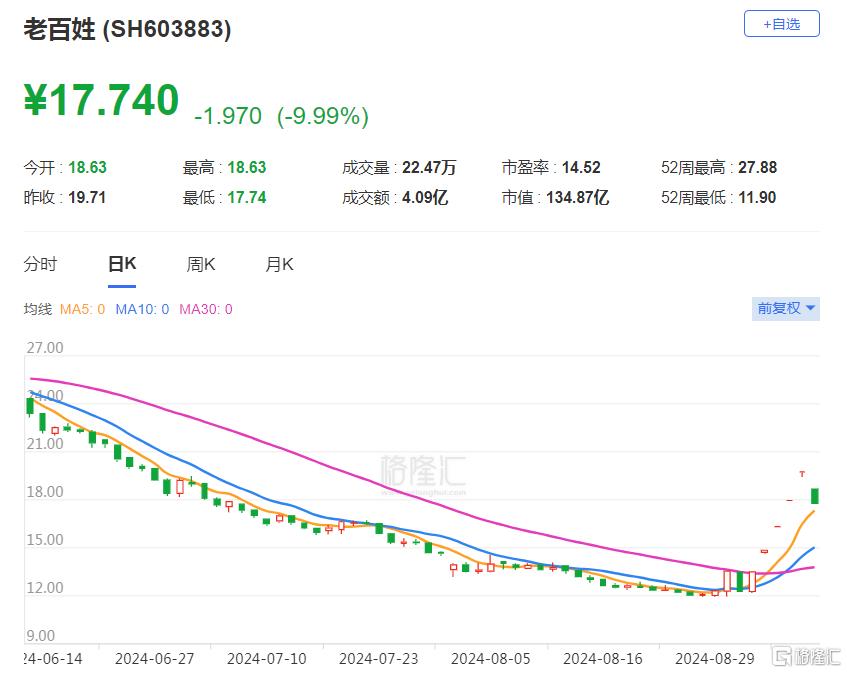Screen dimensions: 847x673
Task: Click the 成交额 value 4.09亿
Action: (x=425, y=197)
